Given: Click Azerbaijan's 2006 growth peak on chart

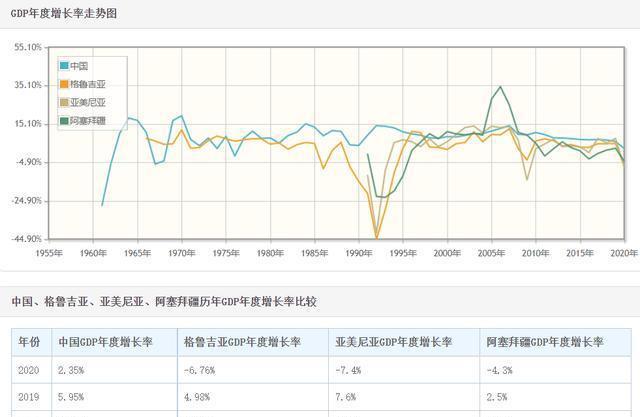Looking at the screenshot, I should coord(500,86).
